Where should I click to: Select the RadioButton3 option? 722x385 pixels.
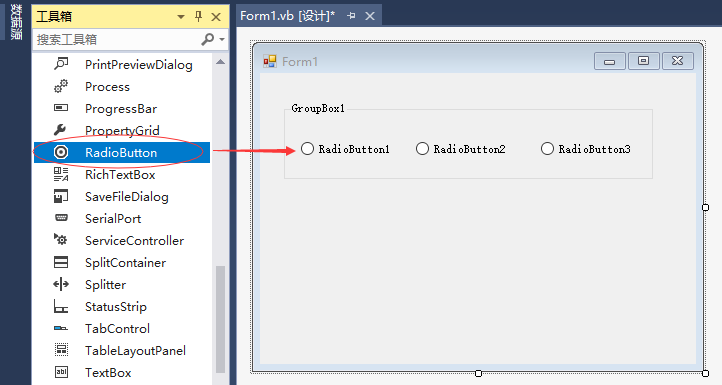(x=586, y=149)
